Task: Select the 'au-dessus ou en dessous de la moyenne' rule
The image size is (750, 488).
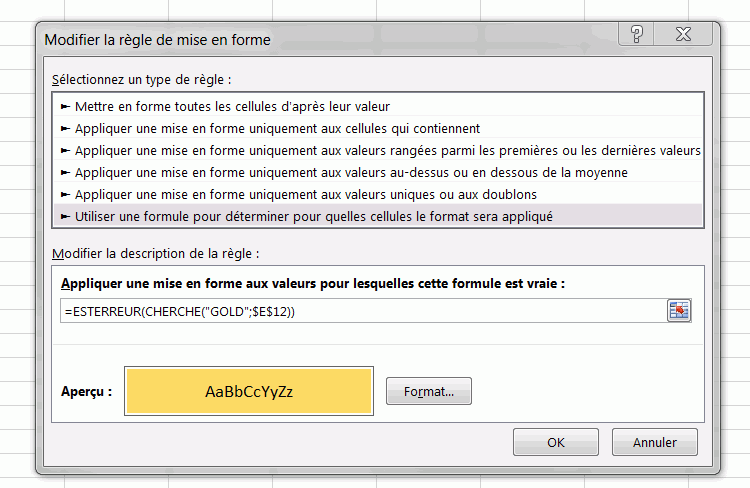Action: (x=351, y=172)
